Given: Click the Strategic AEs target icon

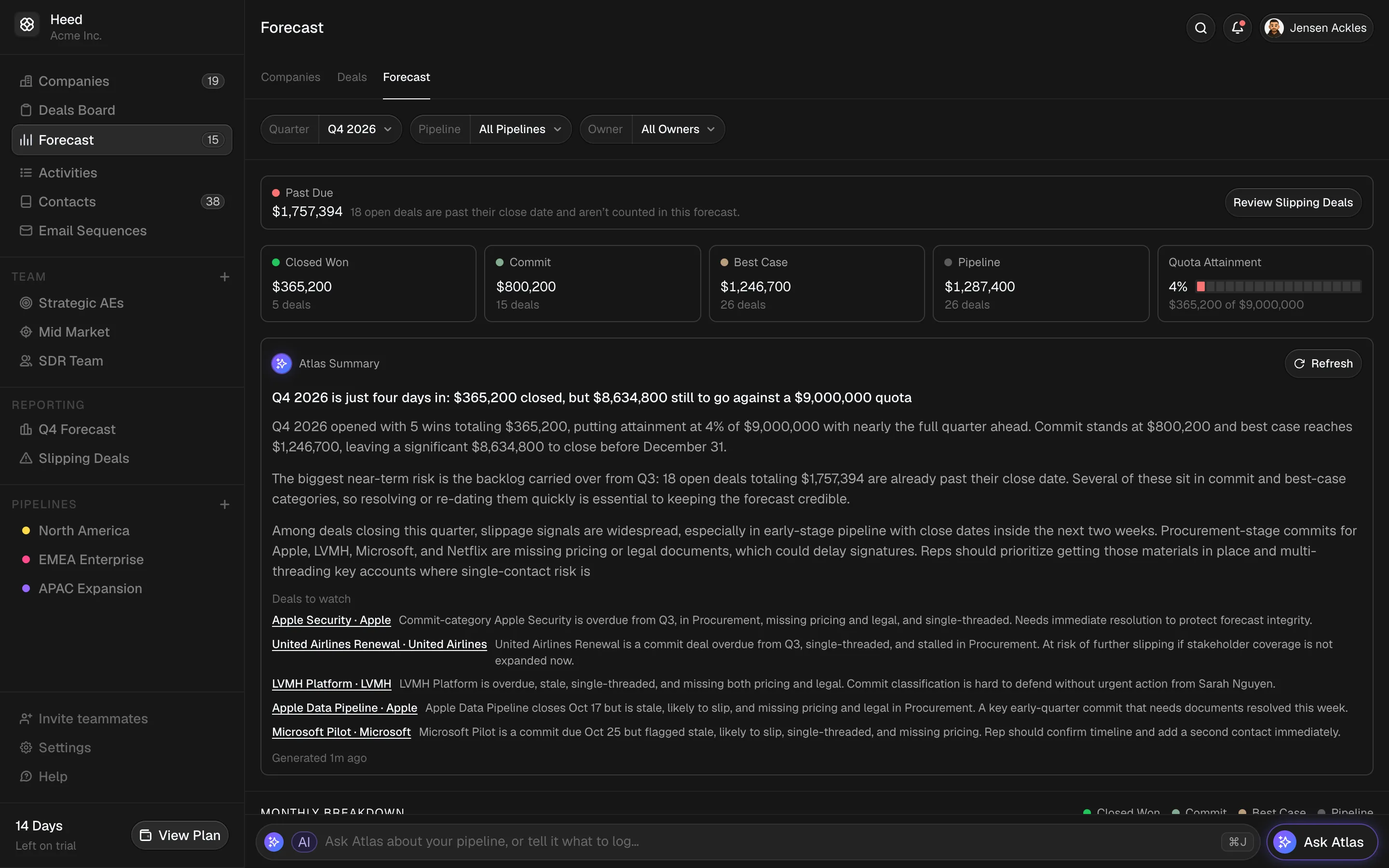Looking at the screenshot, I should [26, 303].
